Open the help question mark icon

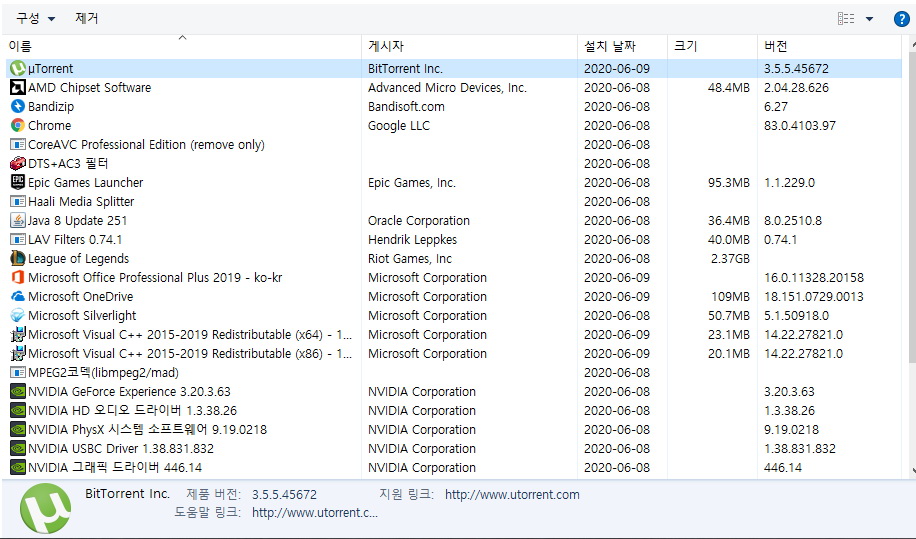pyautogui.click(x=902, y=19)
